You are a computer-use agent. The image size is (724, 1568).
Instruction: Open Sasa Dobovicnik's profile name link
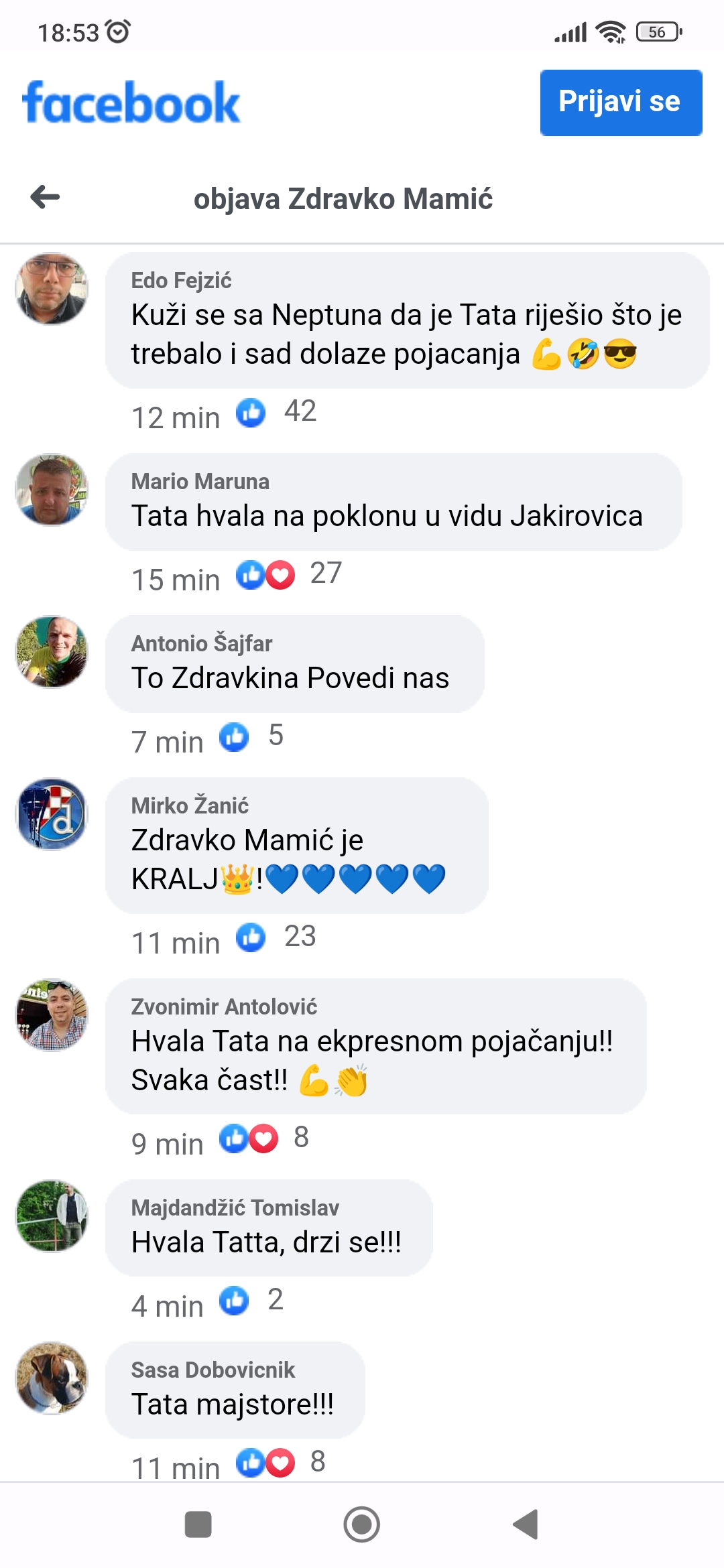click(x=213, y=1370)
